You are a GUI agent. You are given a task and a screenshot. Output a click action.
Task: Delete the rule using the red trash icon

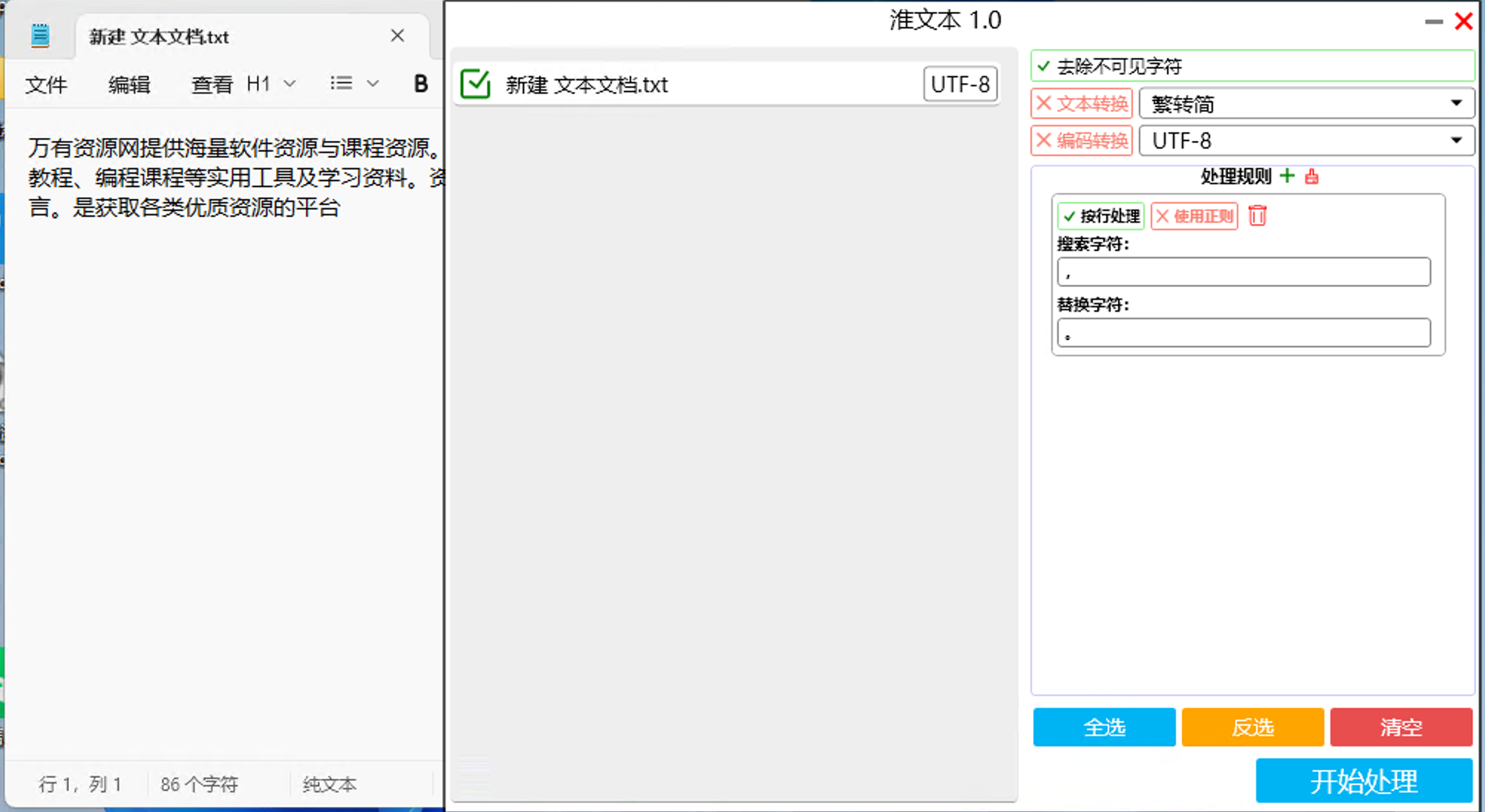pos(1257,216)
